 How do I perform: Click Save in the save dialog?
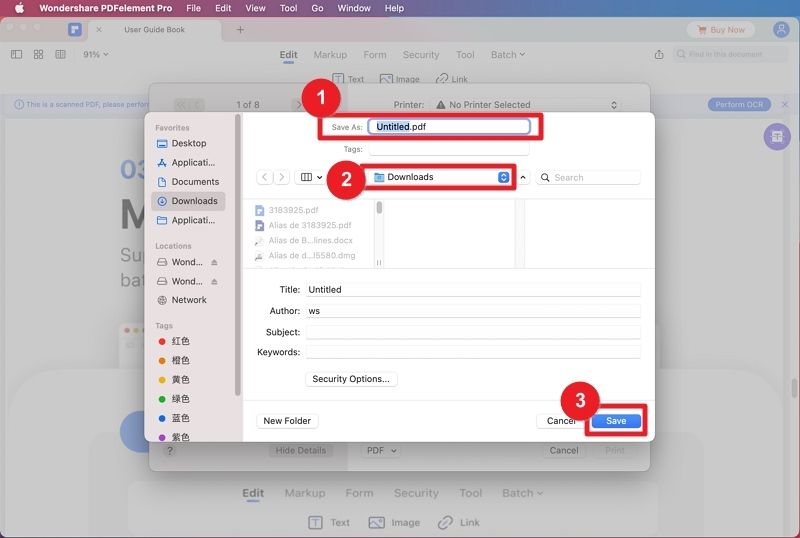pos(616,421)
